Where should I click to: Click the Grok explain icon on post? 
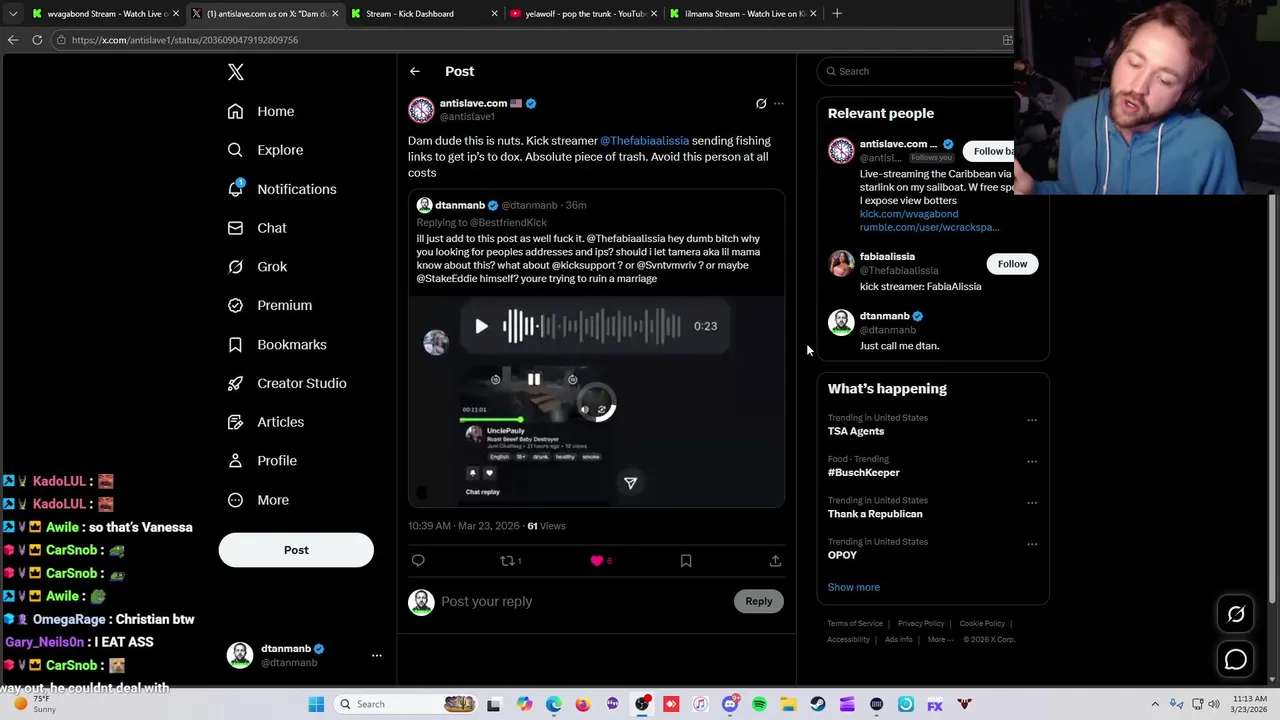point(761,104)
